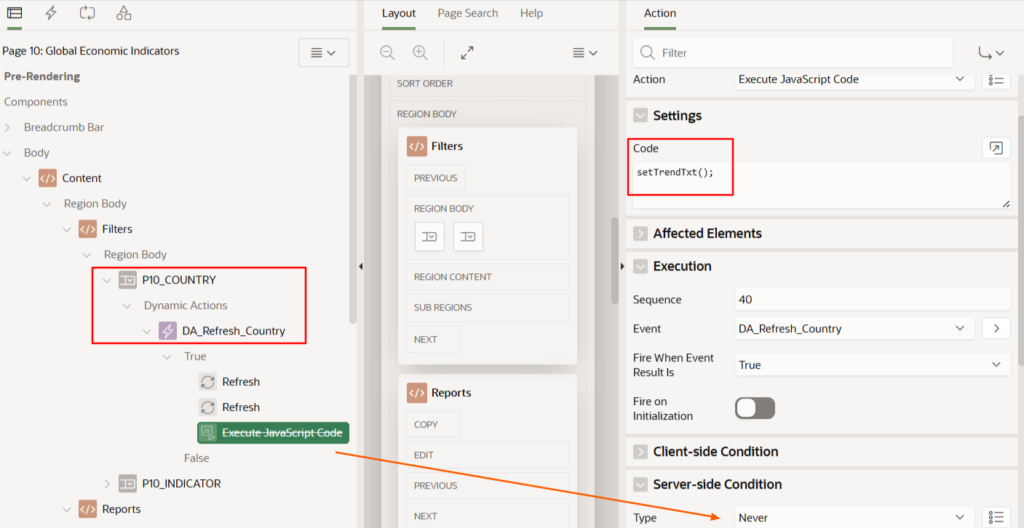Click the Filters region icon in tree
Image resolution: width=1024 pixels, height=528 pixels.
(x=88, y=229)
